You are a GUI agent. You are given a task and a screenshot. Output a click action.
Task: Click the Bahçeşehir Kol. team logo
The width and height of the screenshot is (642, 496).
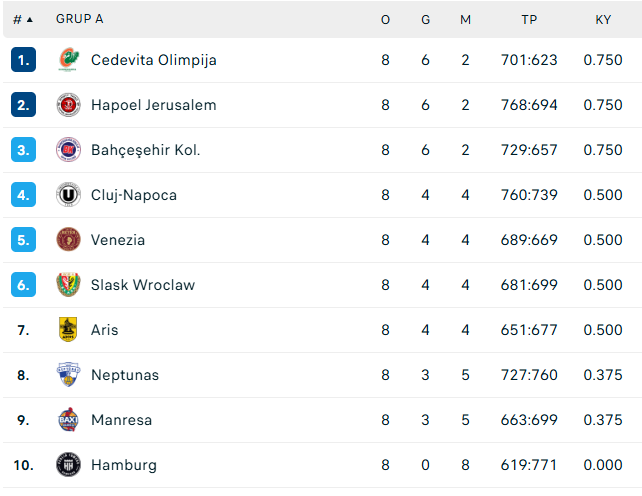tap(68, 150)
